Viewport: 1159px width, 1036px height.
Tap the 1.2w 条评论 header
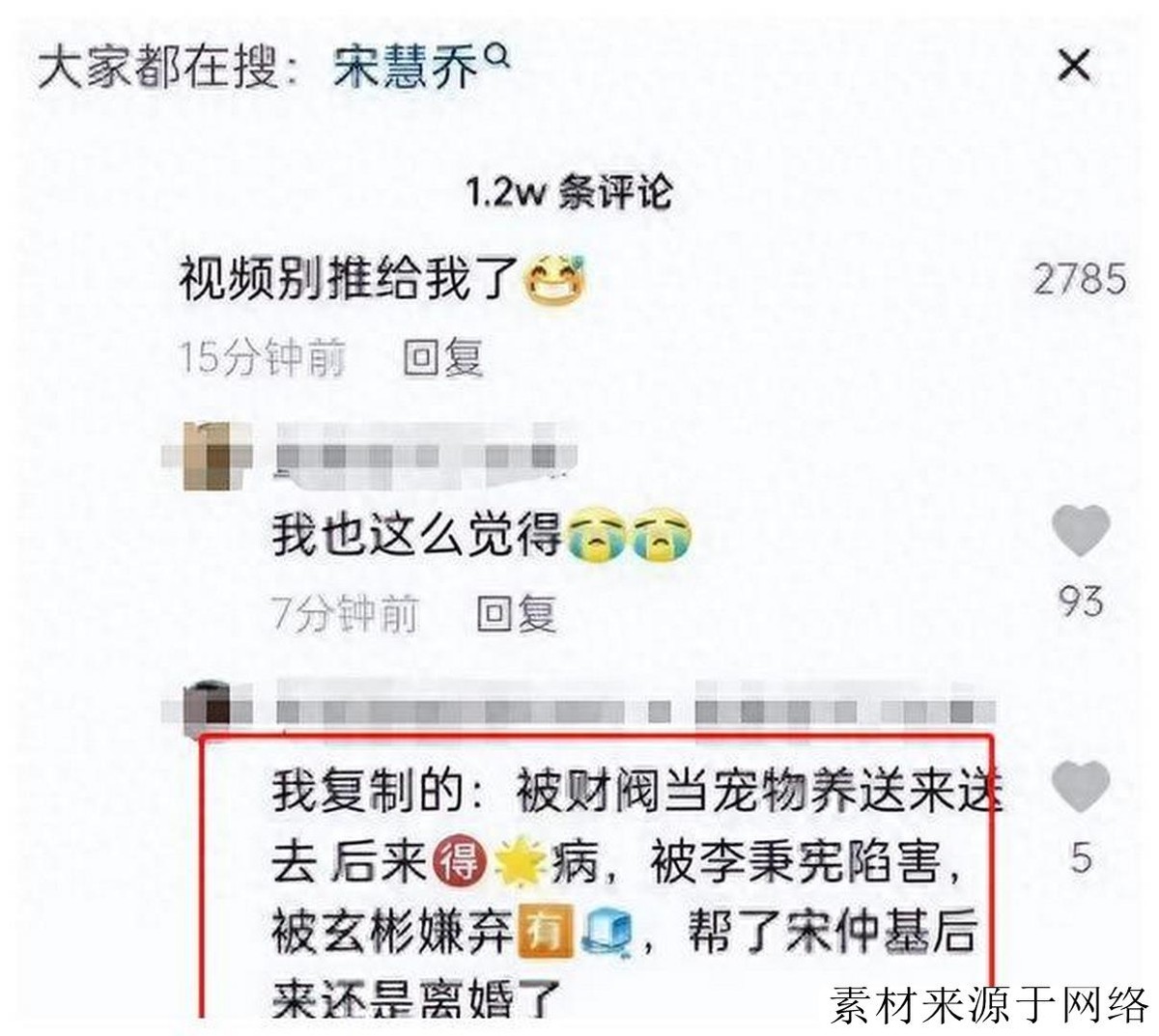click(x=568, y=192)
